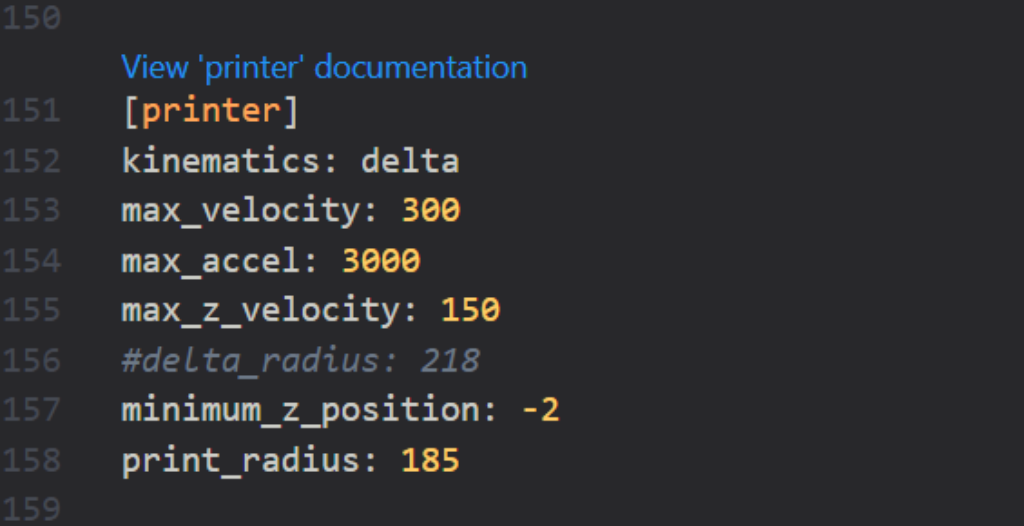Select line number 151 in gutter
The height and width of the screenshot is (526, 1024).
(x=32, y=111)
